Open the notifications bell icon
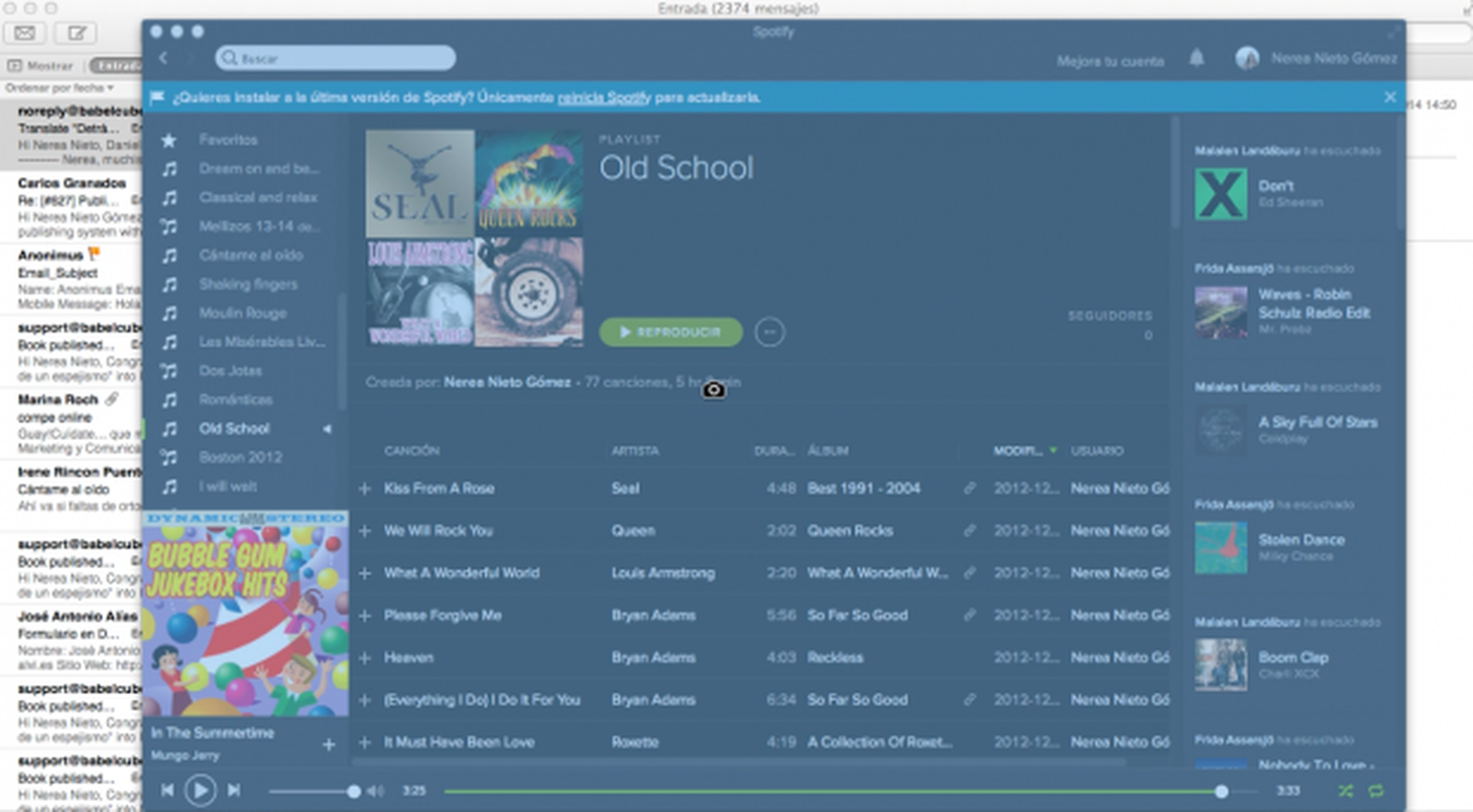The height and width of the screenshot is (812, 1473). coord(1197,58)
